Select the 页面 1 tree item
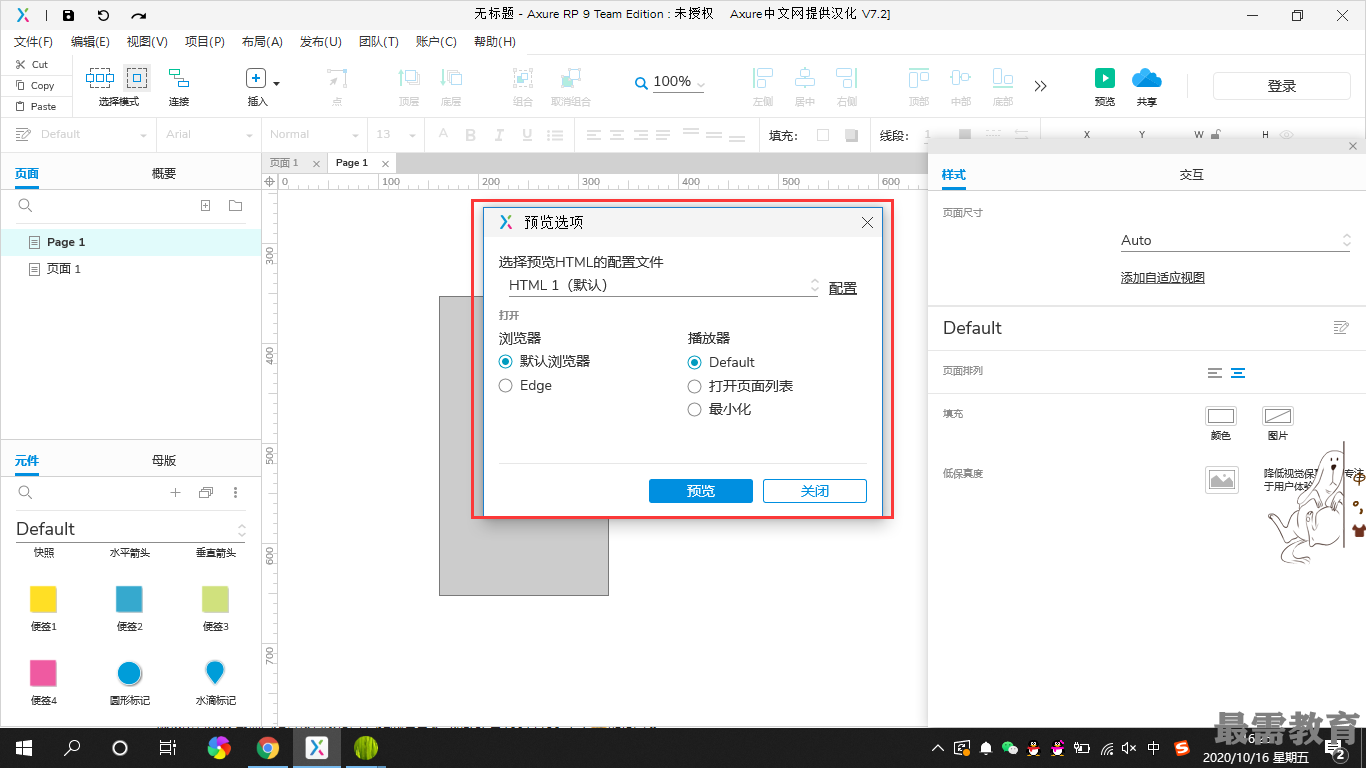This screenshot has height=768, width=1366. tap(131, 269)
